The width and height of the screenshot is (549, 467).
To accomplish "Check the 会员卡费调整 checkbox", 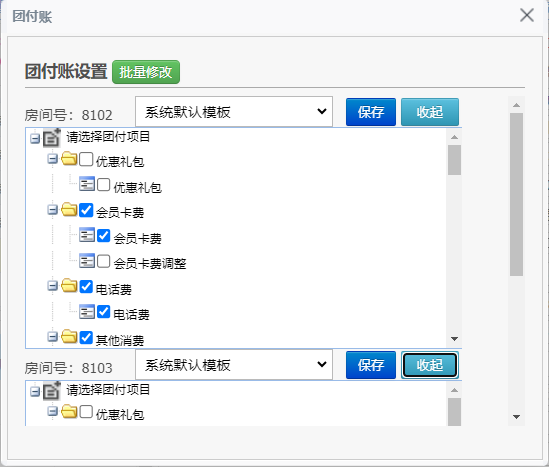I will [104, 261].
